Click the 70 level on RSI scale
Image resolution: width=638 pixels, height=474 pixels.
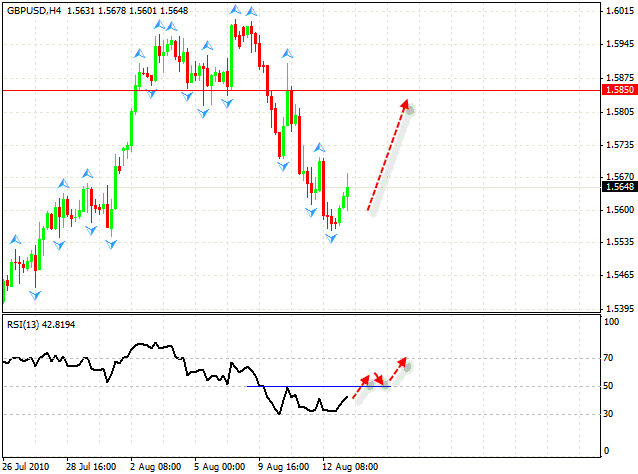point(608,358)
